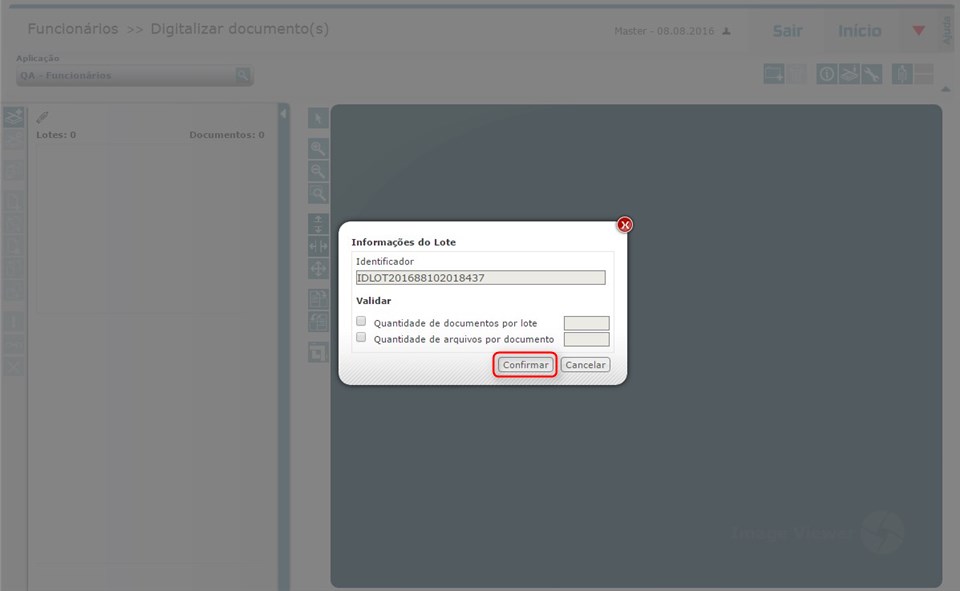
Task: Click the fit-to-width icon in the viewer toolbar
Action: (x=317, y=246)
